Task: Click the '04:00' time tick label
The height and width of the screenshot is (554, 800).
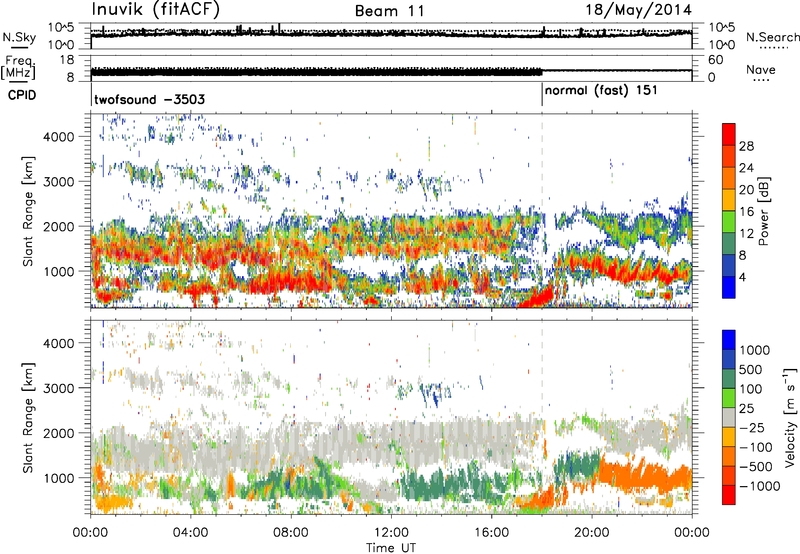Action: point(190,533)
